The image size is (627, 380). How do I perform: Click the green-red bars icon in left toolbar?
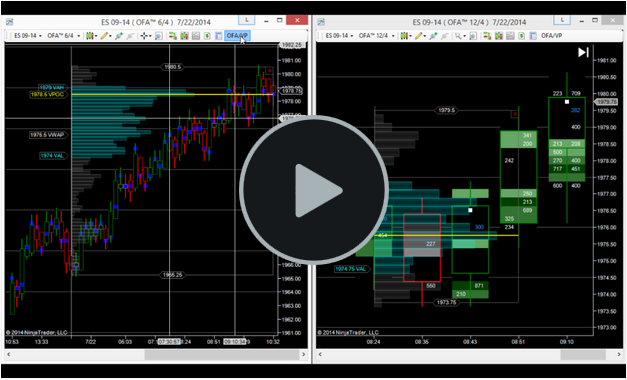pyautogui.click(x=184, y=36)
